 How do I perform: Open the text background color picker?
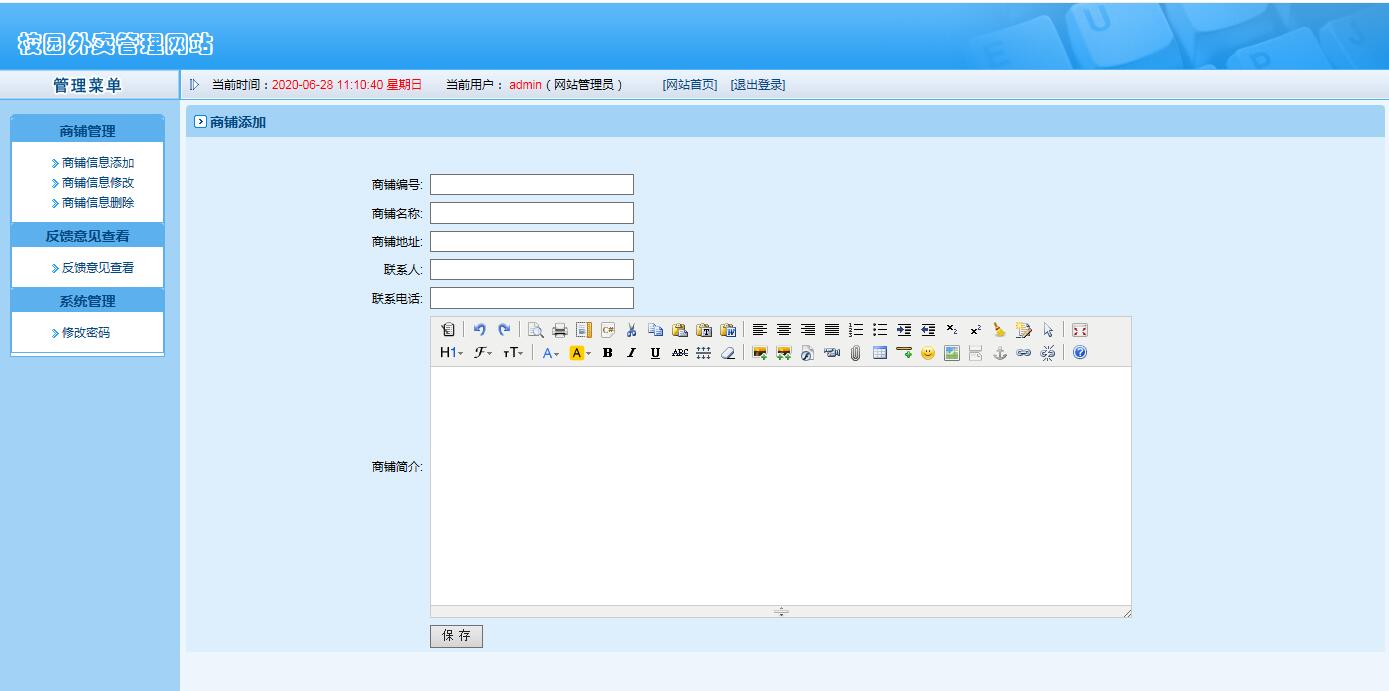580,353
